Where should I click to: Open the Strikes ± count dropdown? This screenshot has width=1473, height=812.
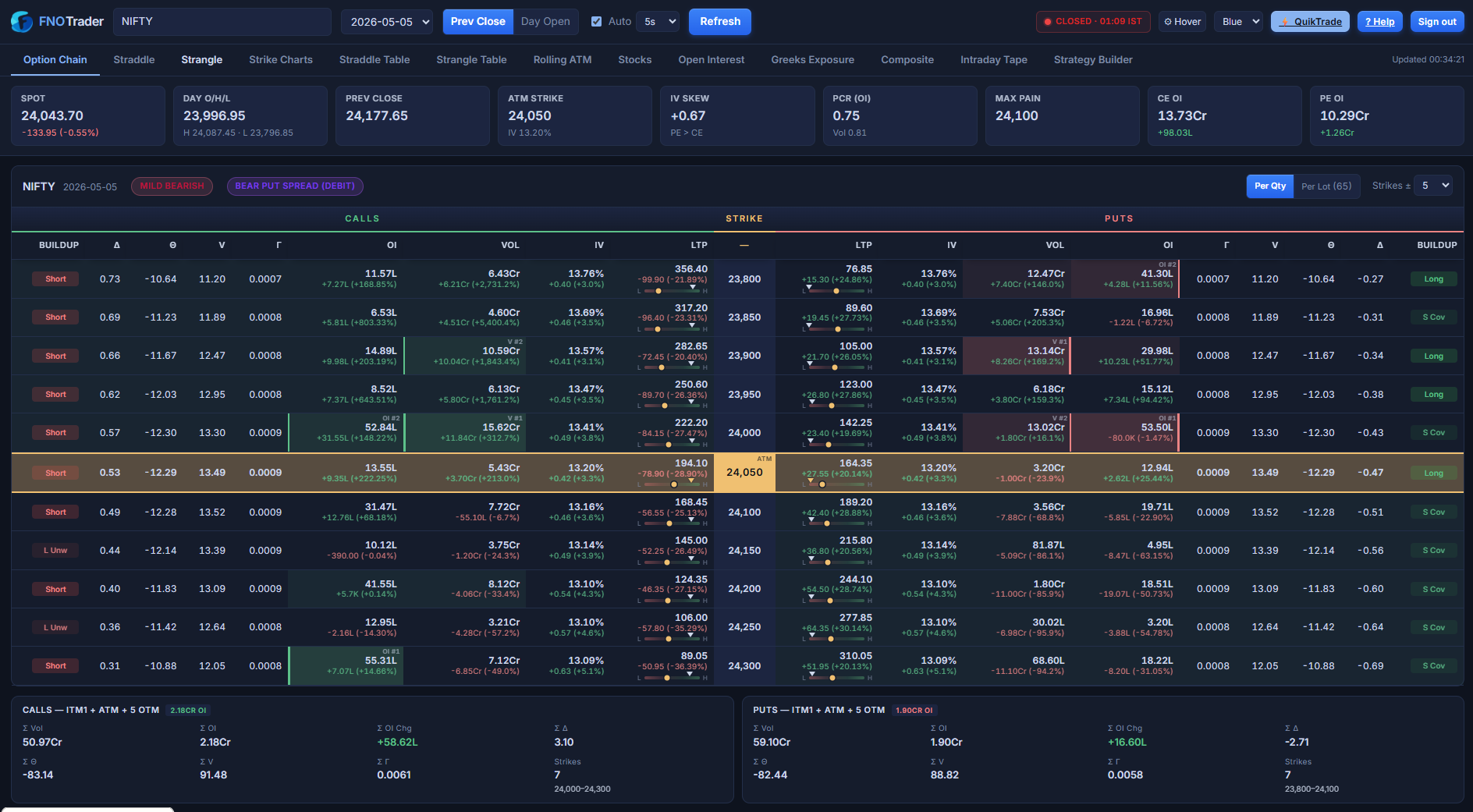(1434, 186)
